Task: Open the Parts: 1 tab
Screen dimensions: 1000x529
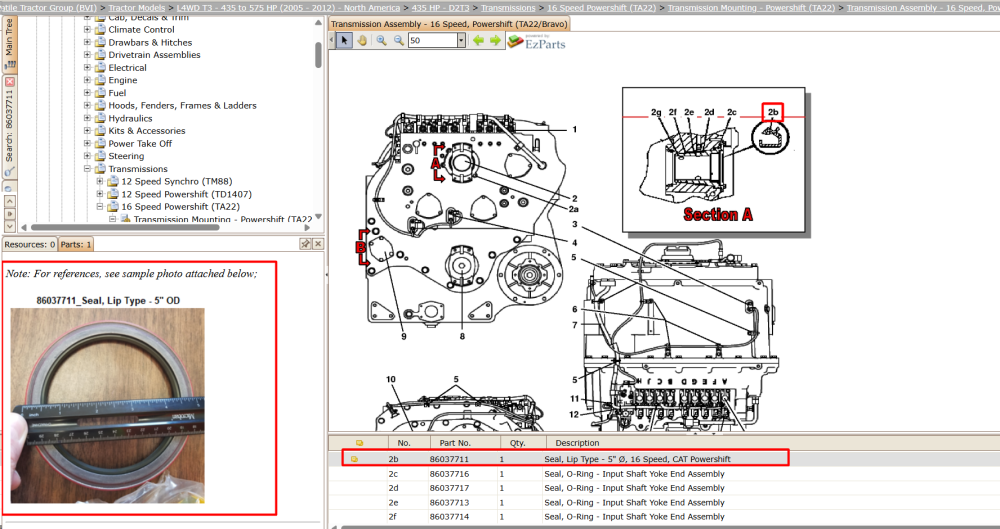Action: coord(77,244)
